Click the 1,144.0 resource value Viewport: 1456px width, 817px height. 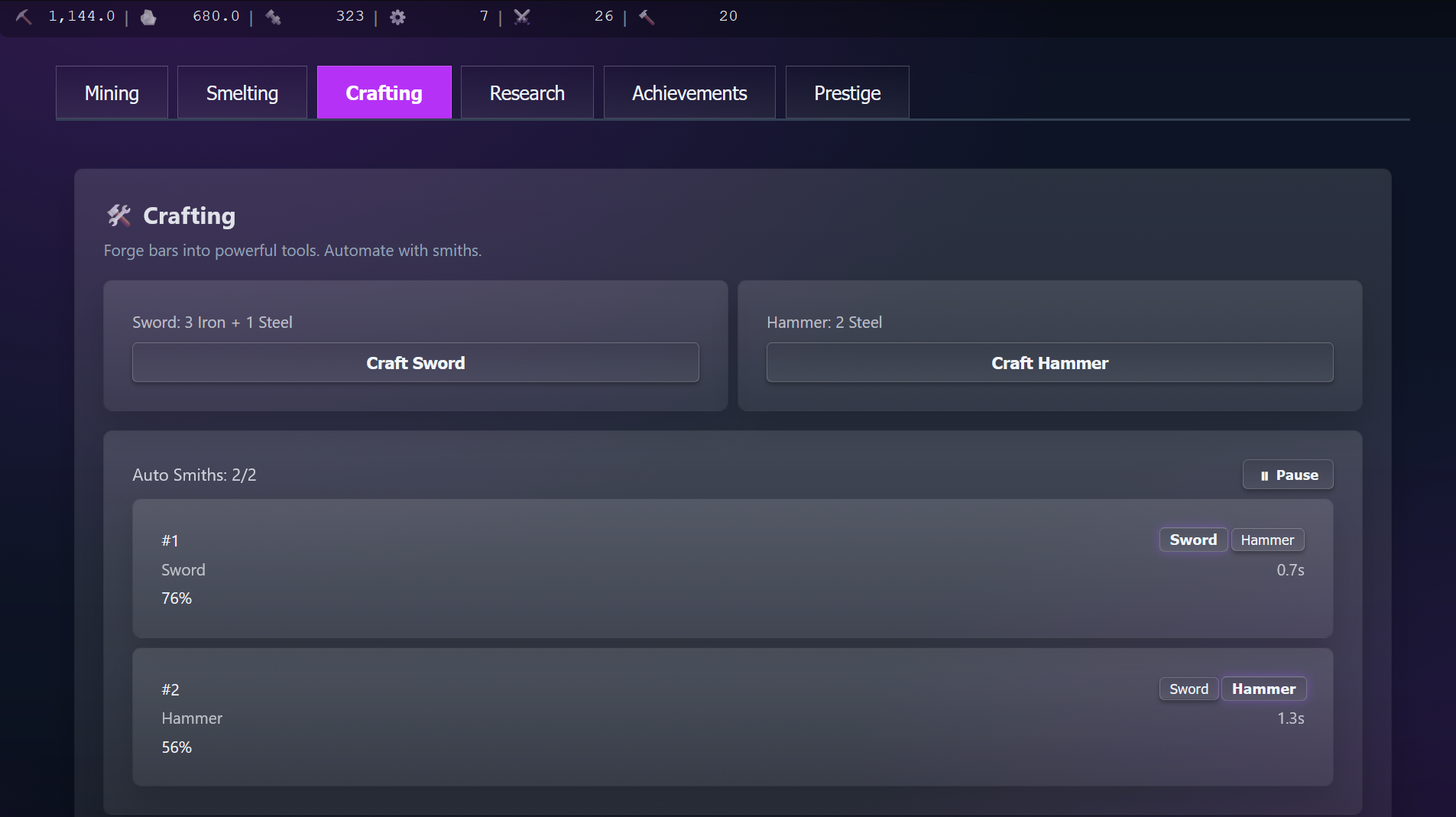click(x=82, y=16)
